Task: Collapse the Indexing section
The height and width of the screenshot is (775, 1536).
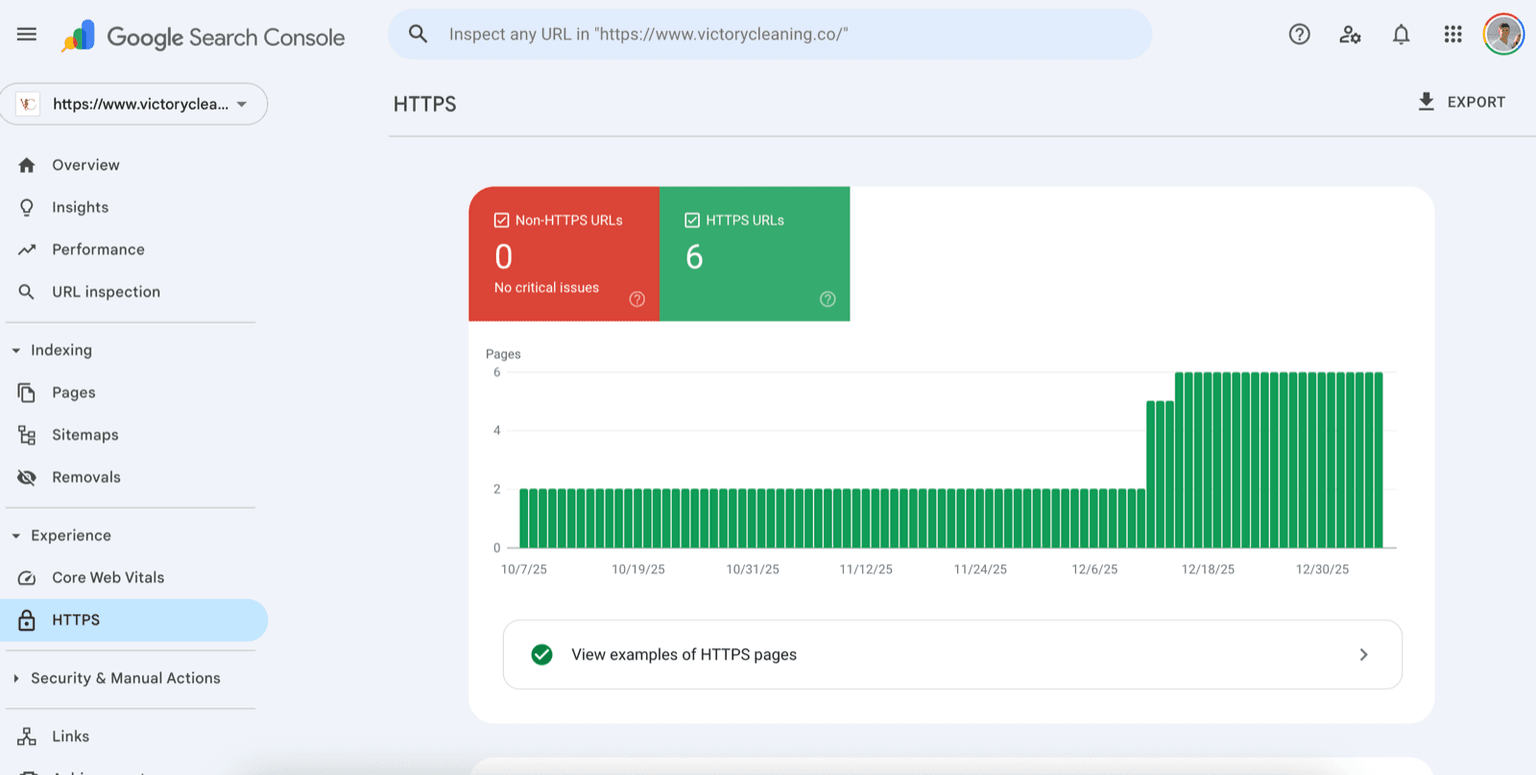Action: [16, 350]
